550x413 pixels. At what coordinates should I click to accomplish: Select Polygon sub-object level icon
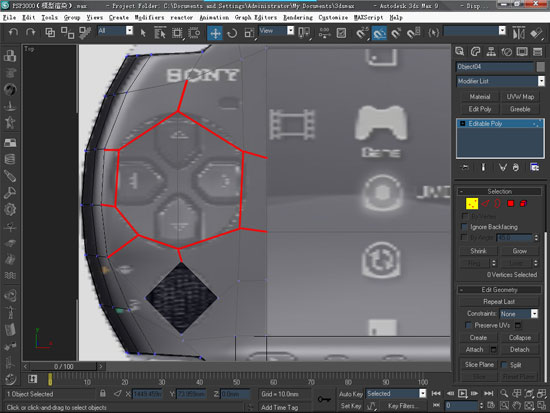510,203
